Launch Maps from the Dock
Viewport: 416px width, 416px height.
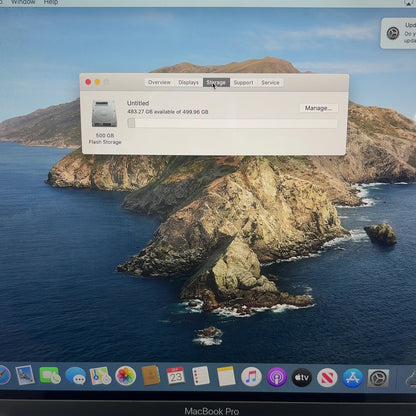point(100,376)
